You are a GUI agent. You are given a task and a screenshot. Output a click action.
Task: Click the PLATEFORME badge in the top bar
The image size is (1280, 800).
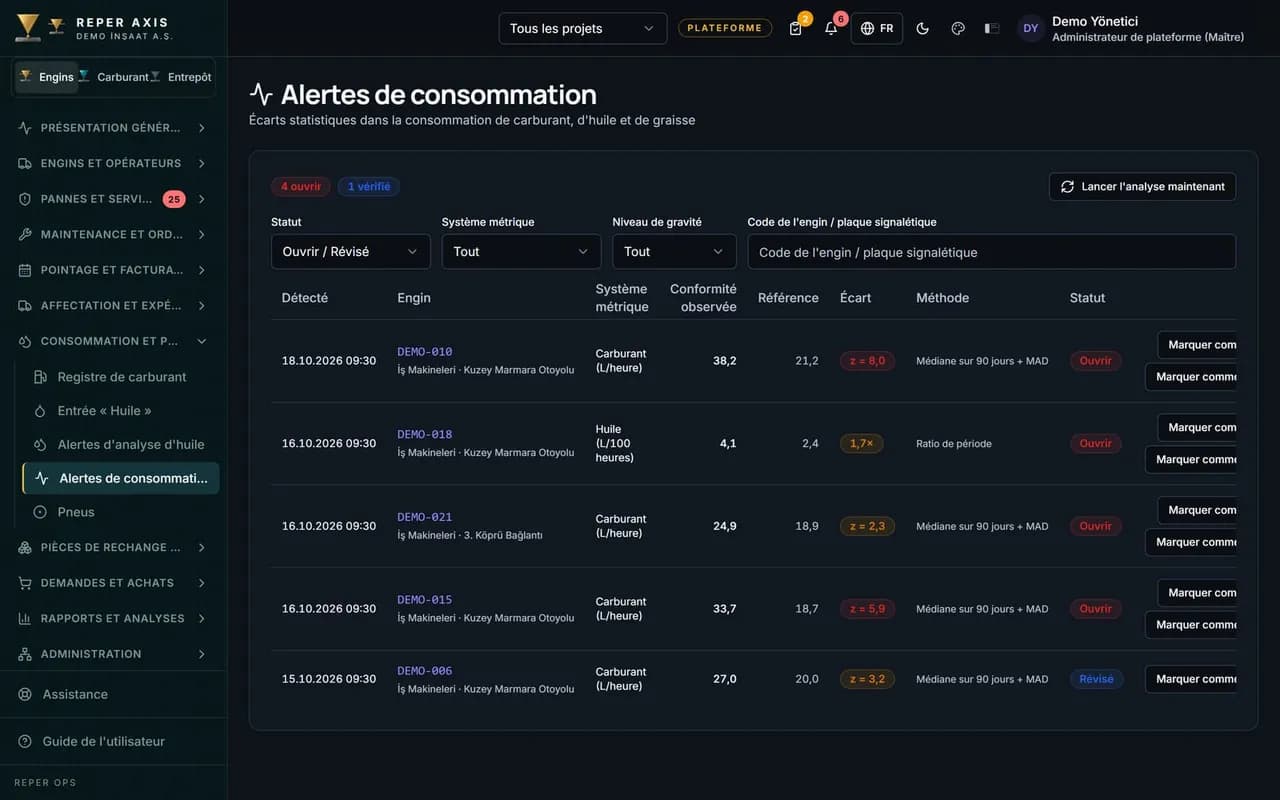click(725, 28)
